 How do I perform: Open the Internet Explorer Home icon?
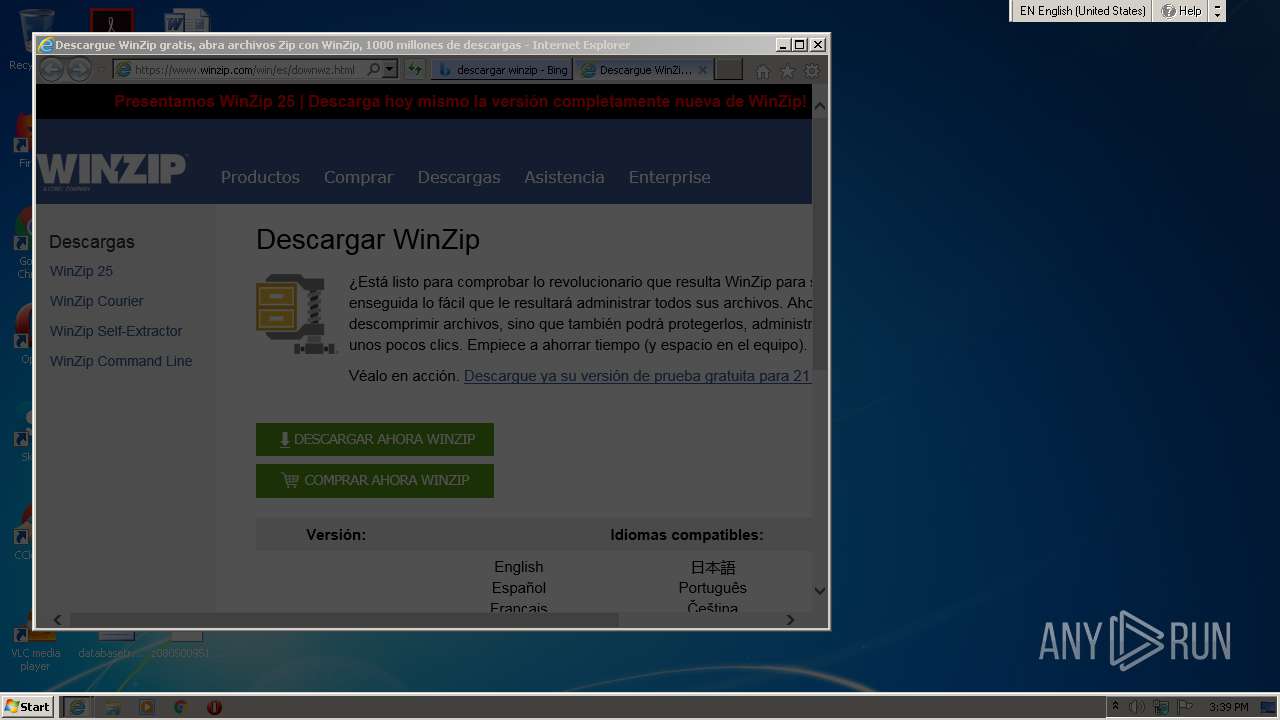763,71
